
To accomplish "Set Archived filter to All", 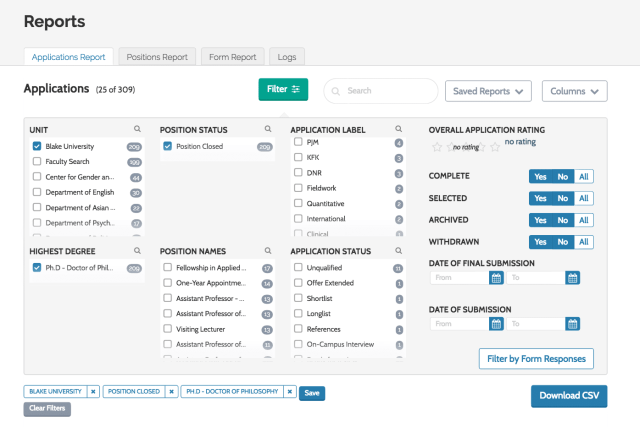I will tap(584, 220).
